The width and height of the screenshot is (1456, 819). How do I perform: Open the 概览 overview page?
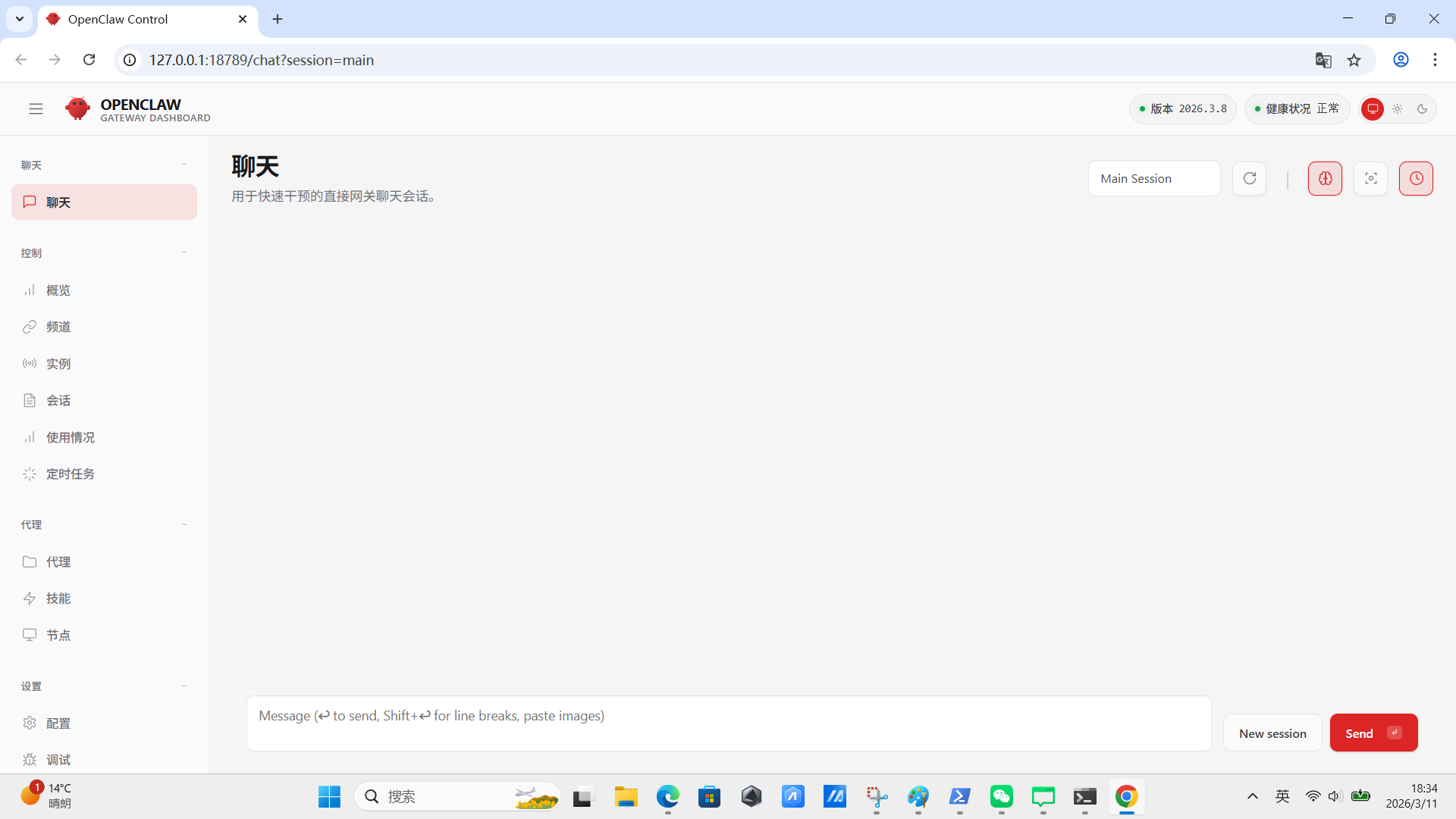click(58, 290)
